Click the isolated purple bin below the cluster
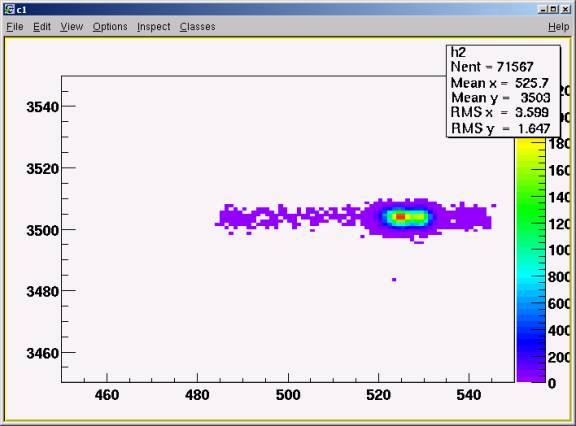Viewport: 576px width, 426px height. [x=394, y=280]
